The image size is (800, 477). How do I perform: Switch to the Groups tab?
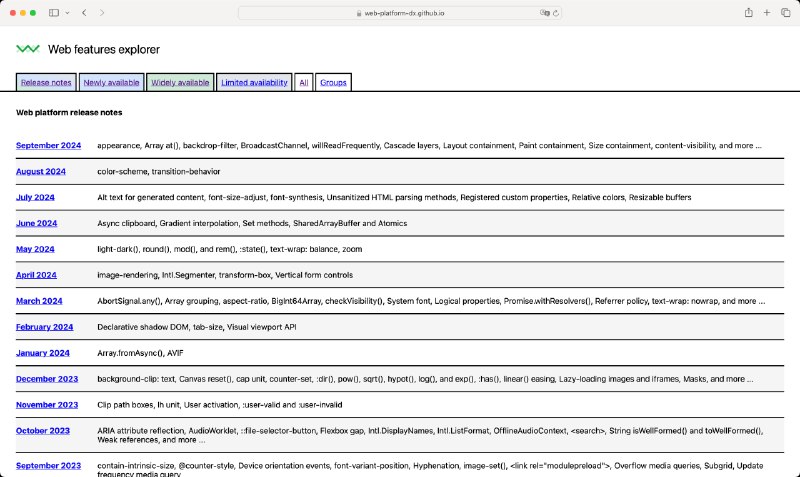click(333, 83)
